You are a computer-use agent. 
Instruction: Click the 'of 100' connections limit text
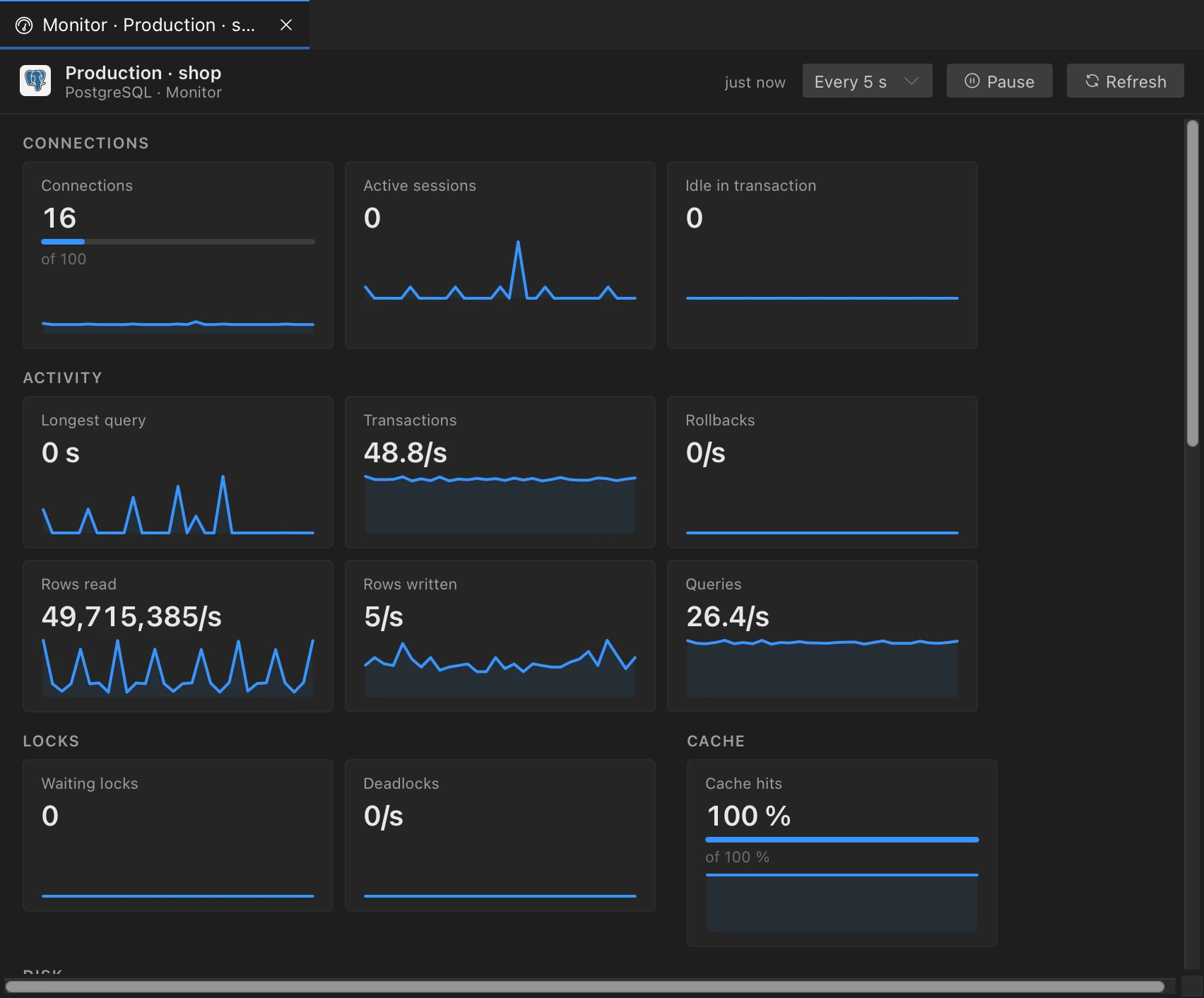64,259
